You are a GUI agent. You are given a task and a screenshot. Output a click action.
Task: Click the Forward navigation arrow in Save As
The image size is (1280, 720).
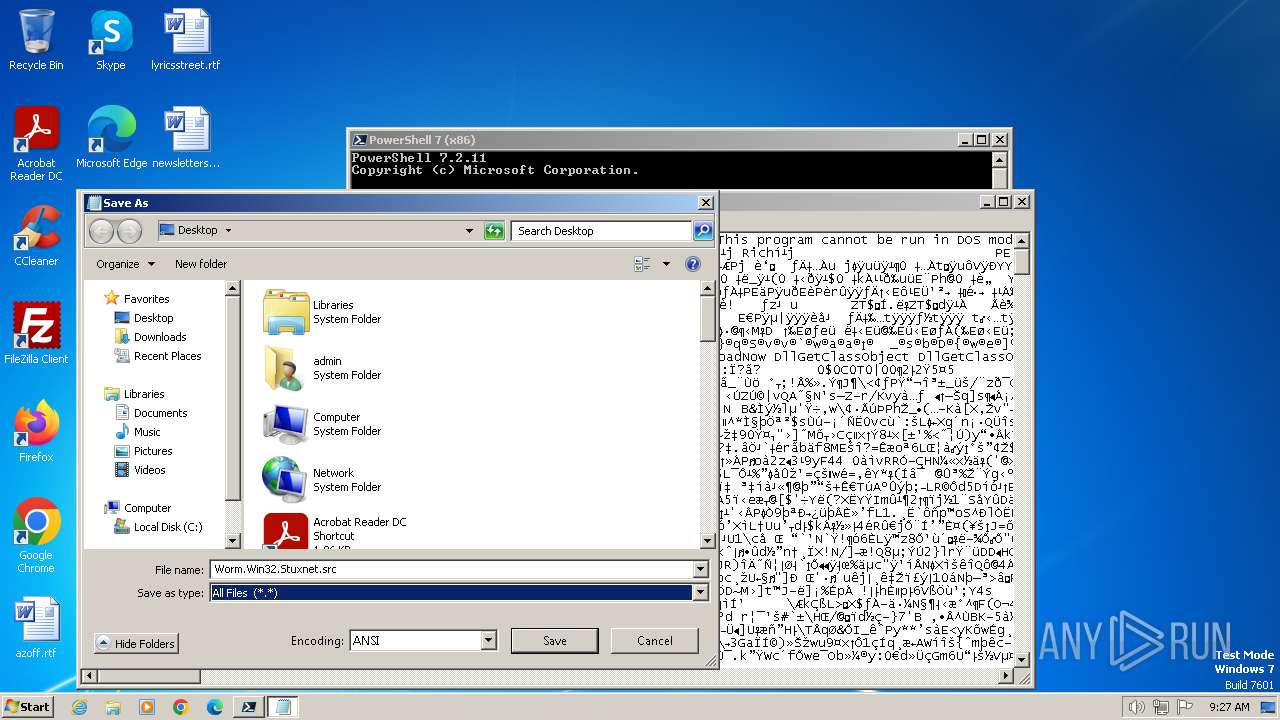click(130, 231)
